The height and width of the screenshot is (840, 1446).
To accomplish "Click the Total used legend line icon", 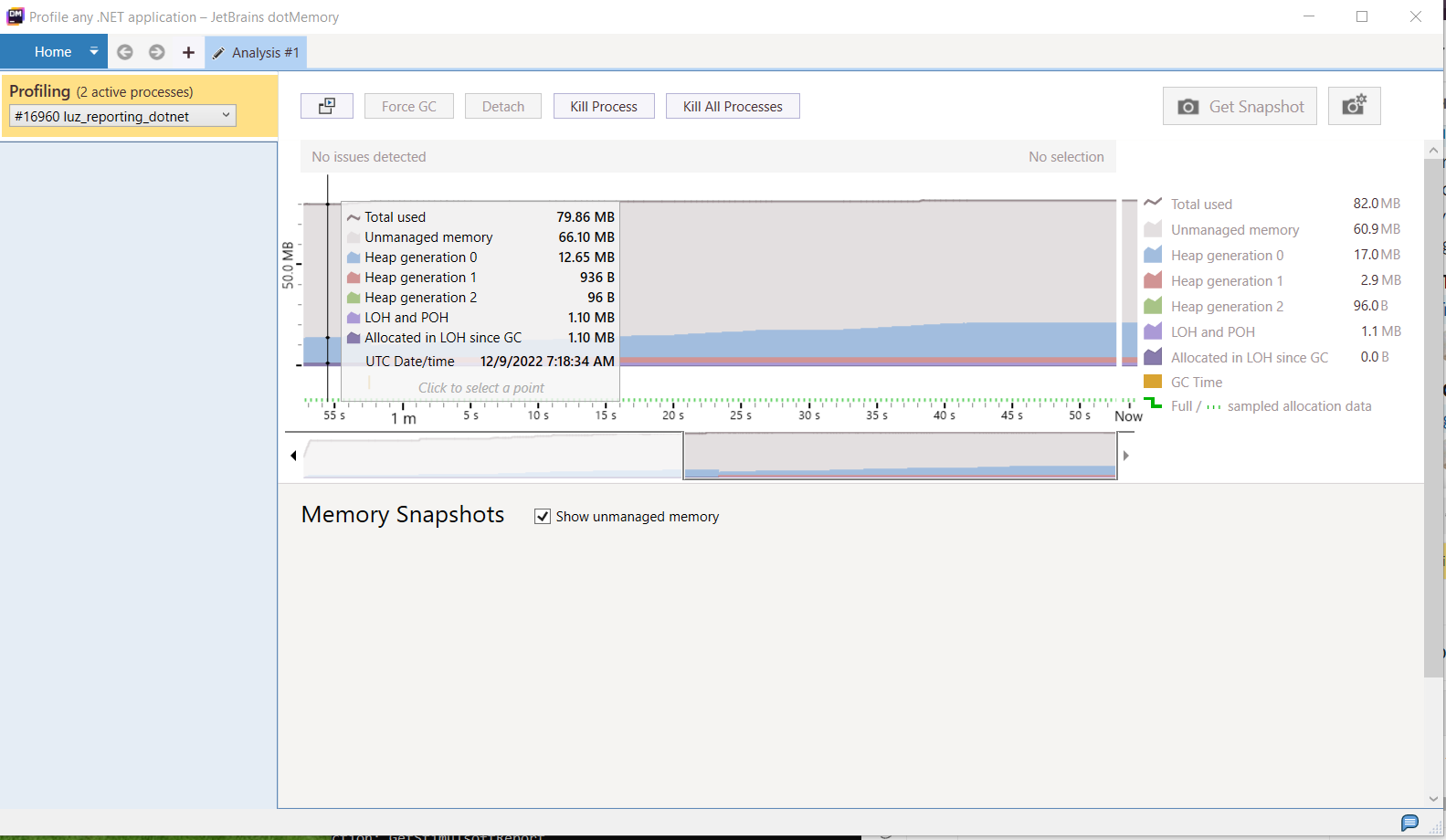I will pyautogui.click(x=1153, y=203).
